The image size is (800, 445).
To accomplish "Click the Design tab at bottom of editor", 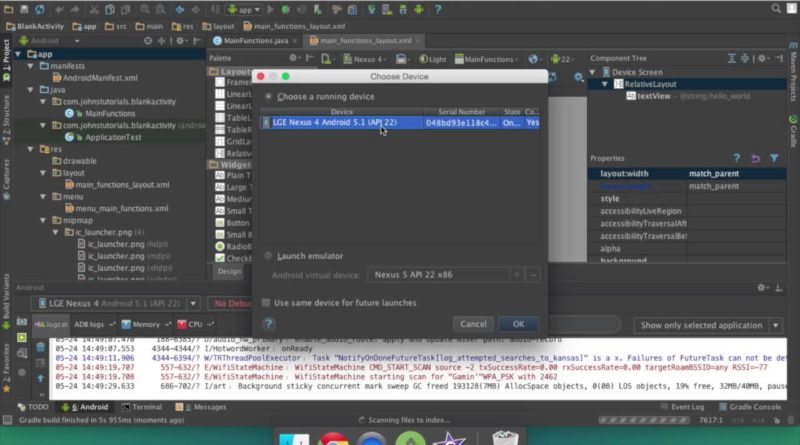I will (229, 271).
